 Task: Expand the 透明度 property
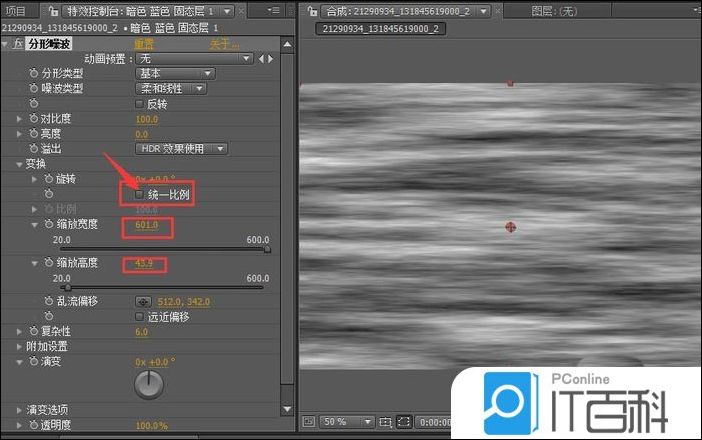(x=19, y=425)
